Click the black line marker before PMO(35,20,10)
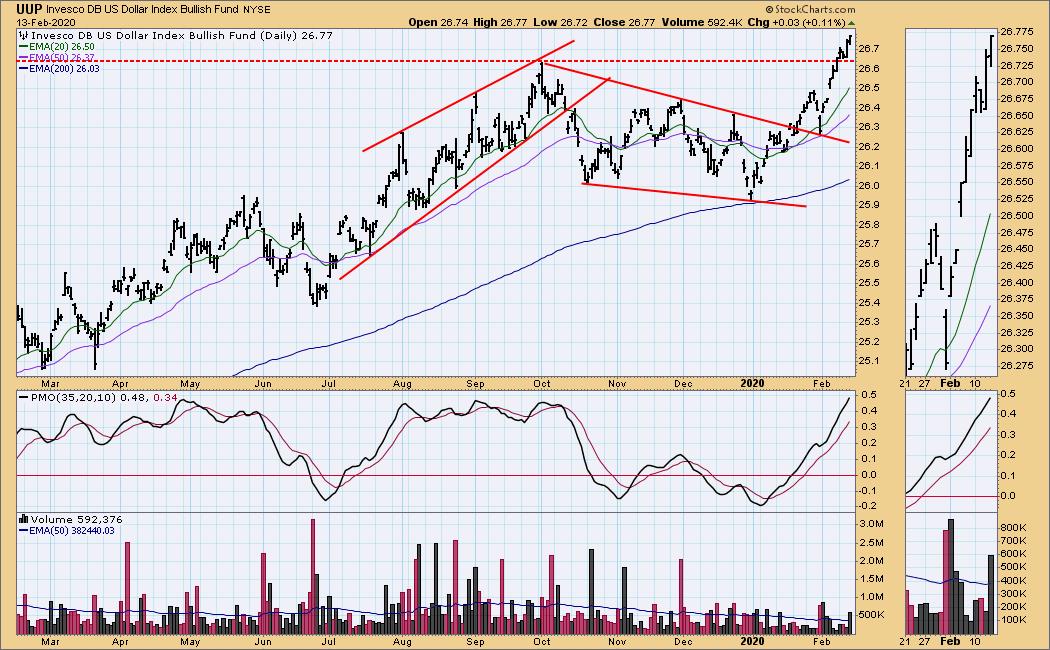Screen dimensions: 1050x650 tap(23, 398)
